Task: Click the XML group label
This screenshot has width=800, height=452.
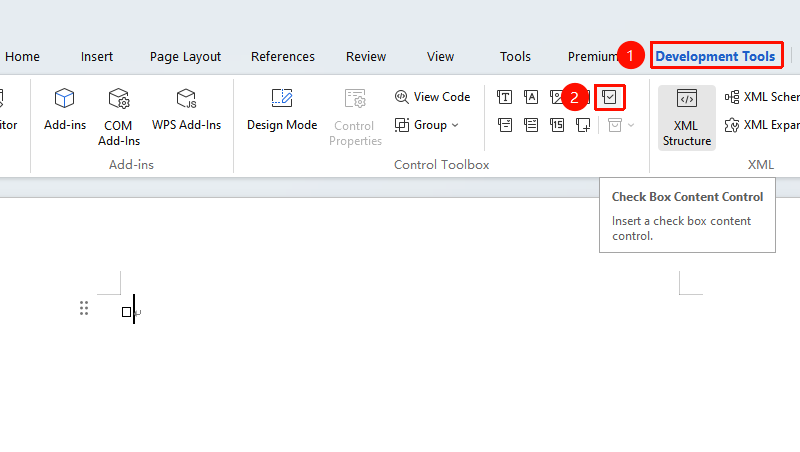Action: coord(761,165)
